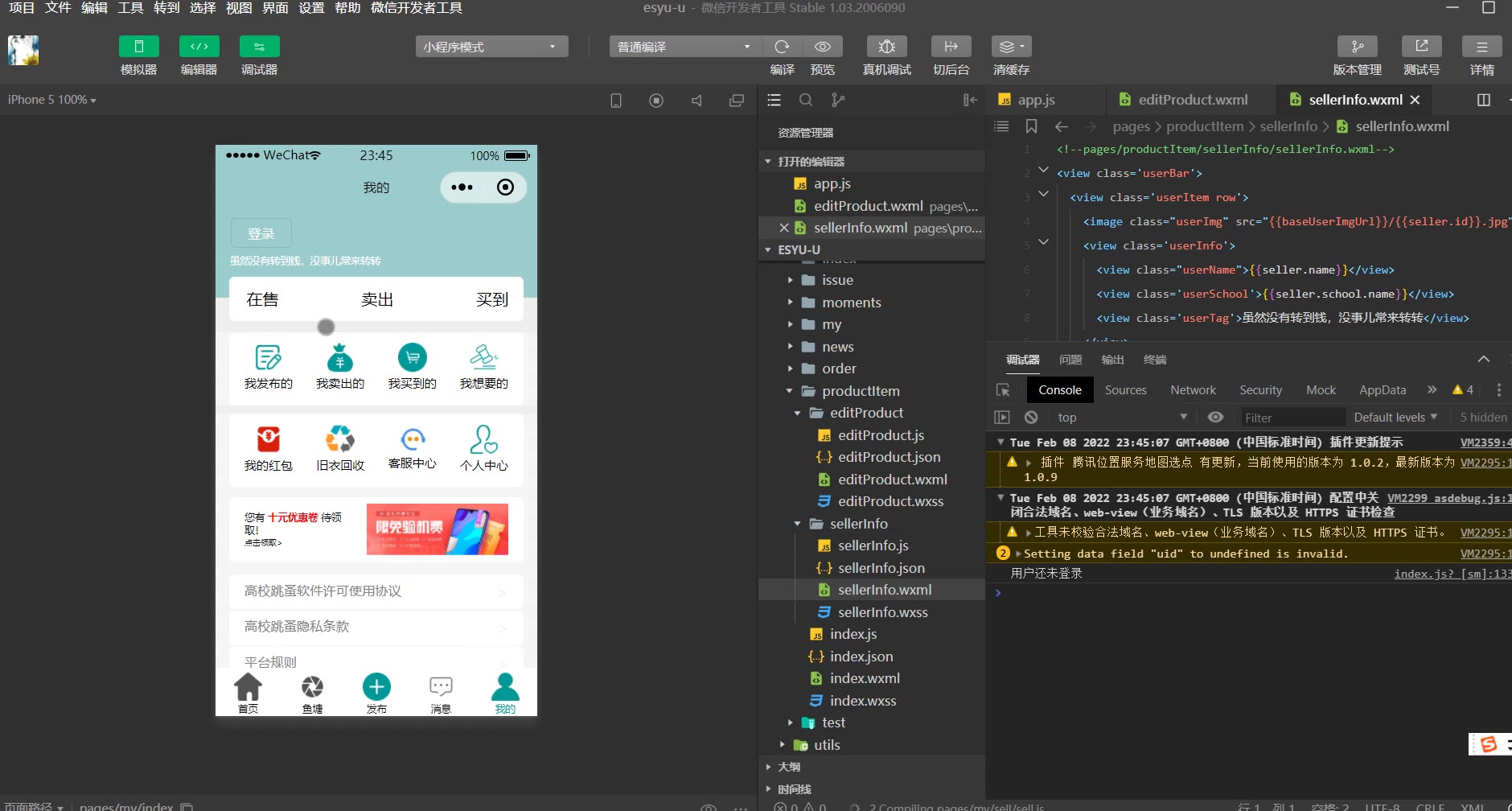Image resolution: width=1512 pixels, height=811 pixels.
Task: Open the 工具 menu
Action: 130,8
